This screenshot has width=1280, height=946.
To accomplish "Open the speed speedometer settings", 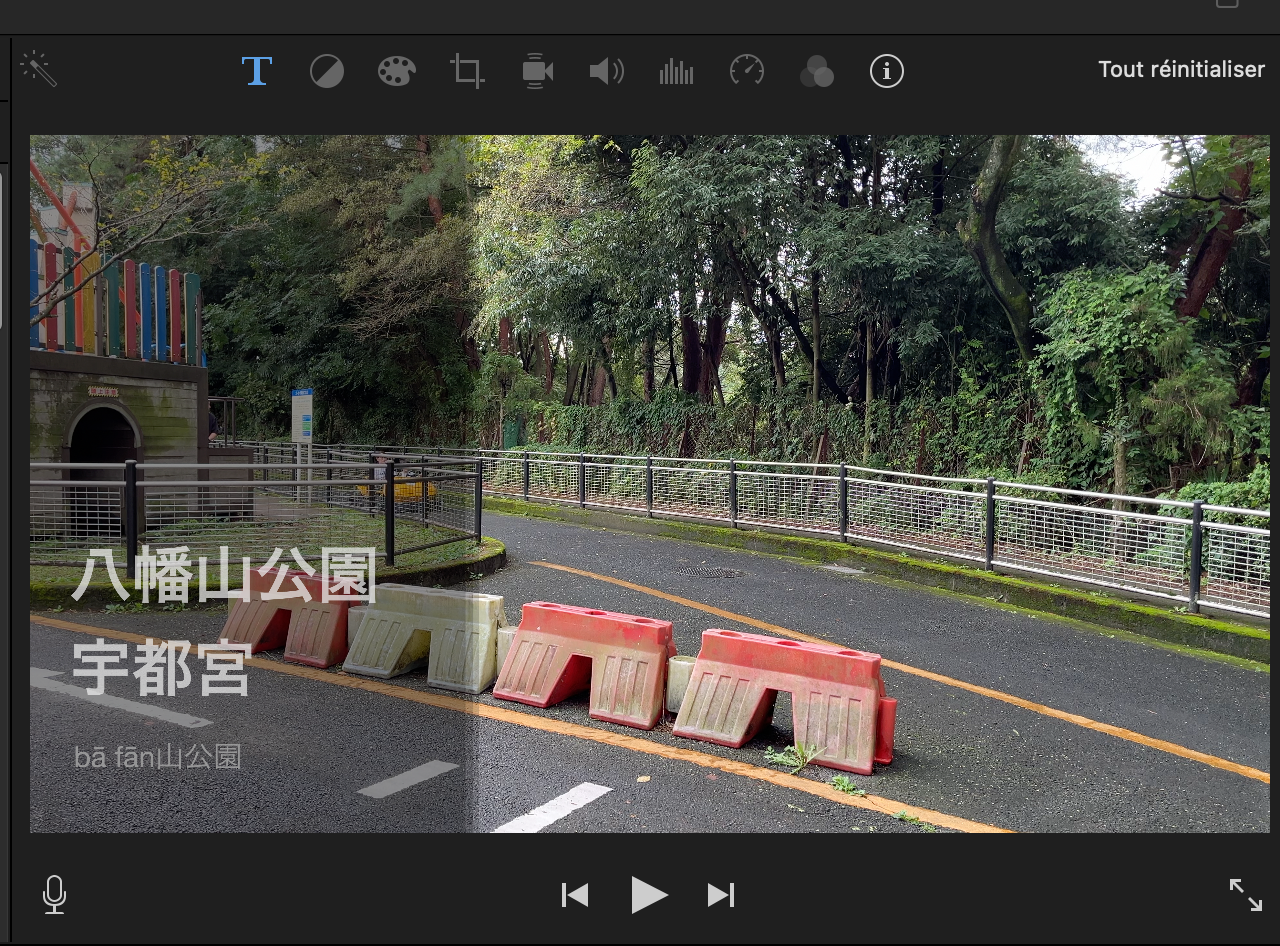I will click(747, 70).
